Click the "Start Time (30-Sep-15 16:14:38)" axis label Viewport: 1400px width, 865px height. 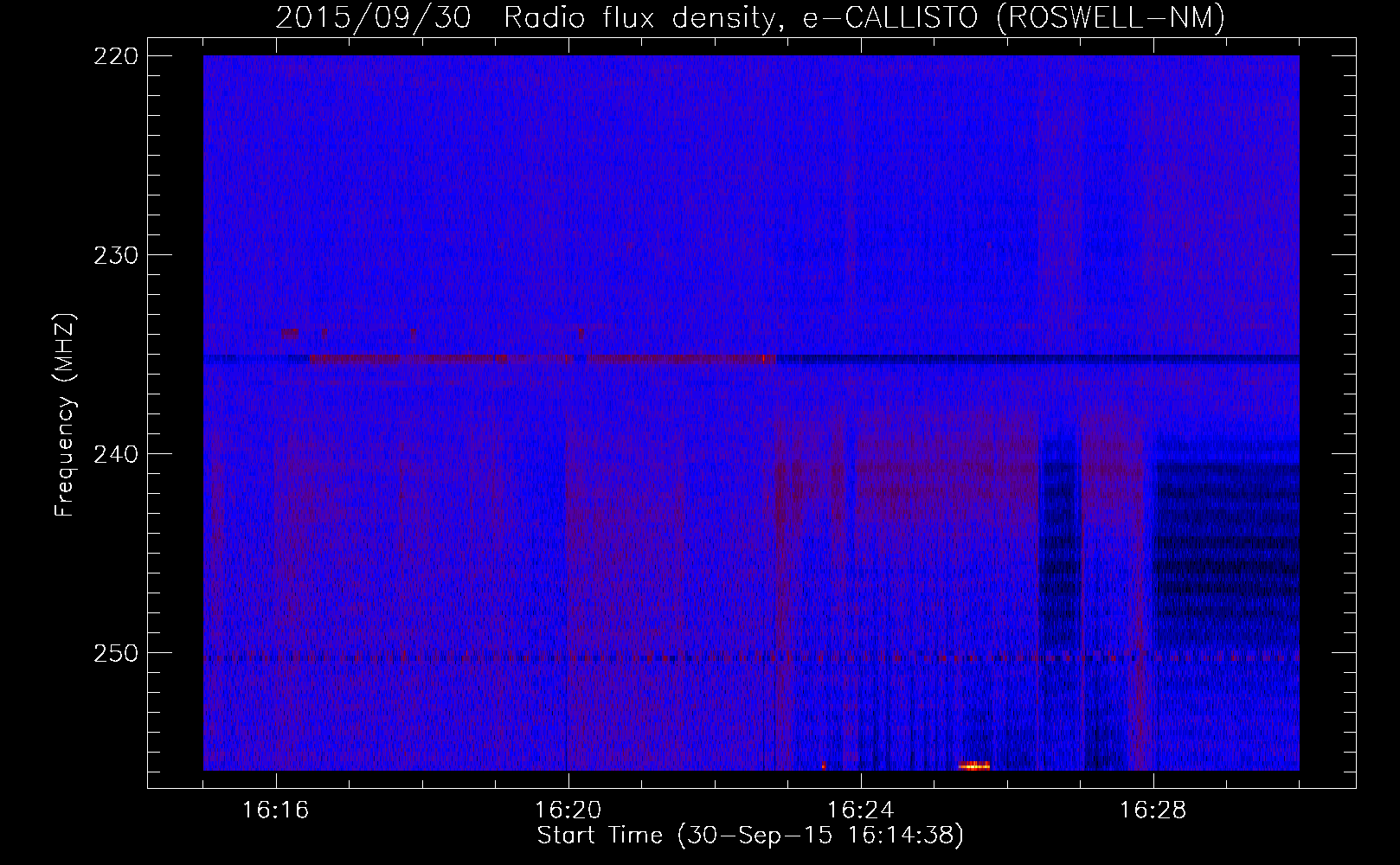coord(750,836)
